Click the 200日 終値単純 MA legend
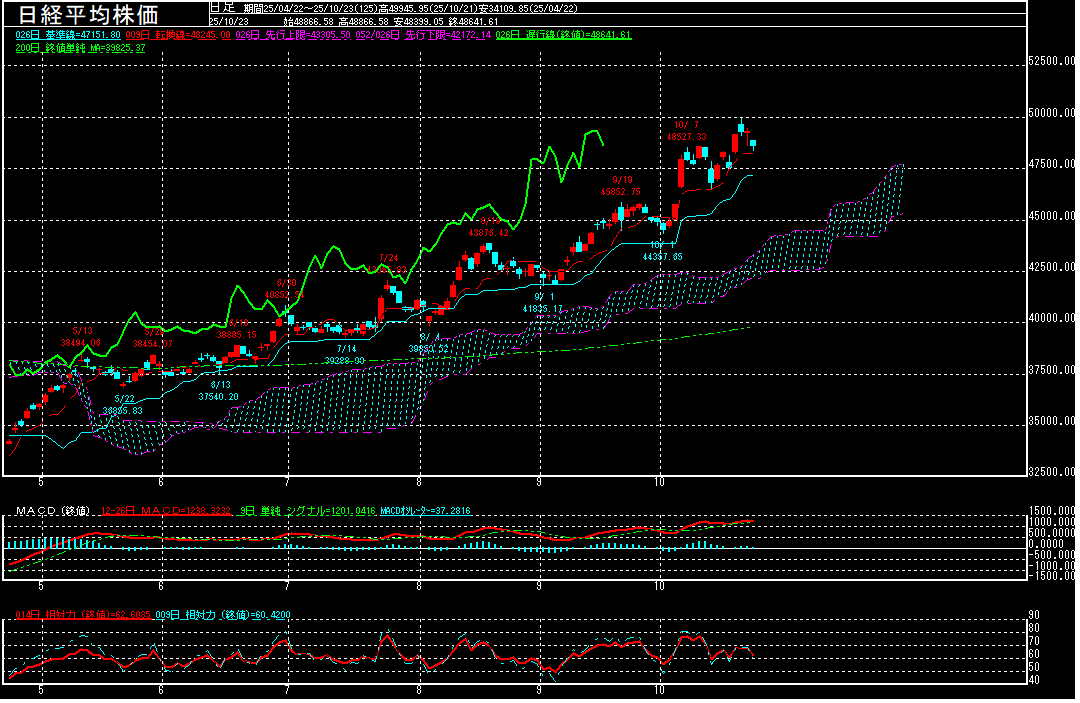Image resolution: width=1080 pixels, height=703 pixels. pos(81,47)
